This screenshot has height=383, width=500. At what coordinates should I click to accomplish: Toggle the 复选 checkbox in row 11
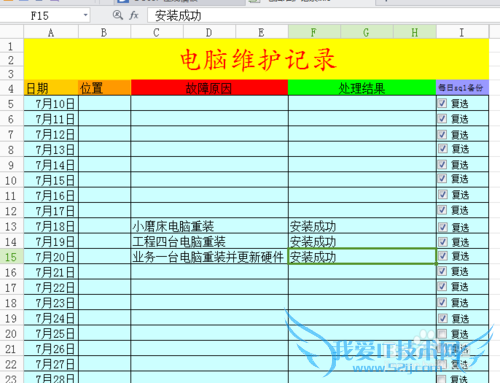coord(442,194)
